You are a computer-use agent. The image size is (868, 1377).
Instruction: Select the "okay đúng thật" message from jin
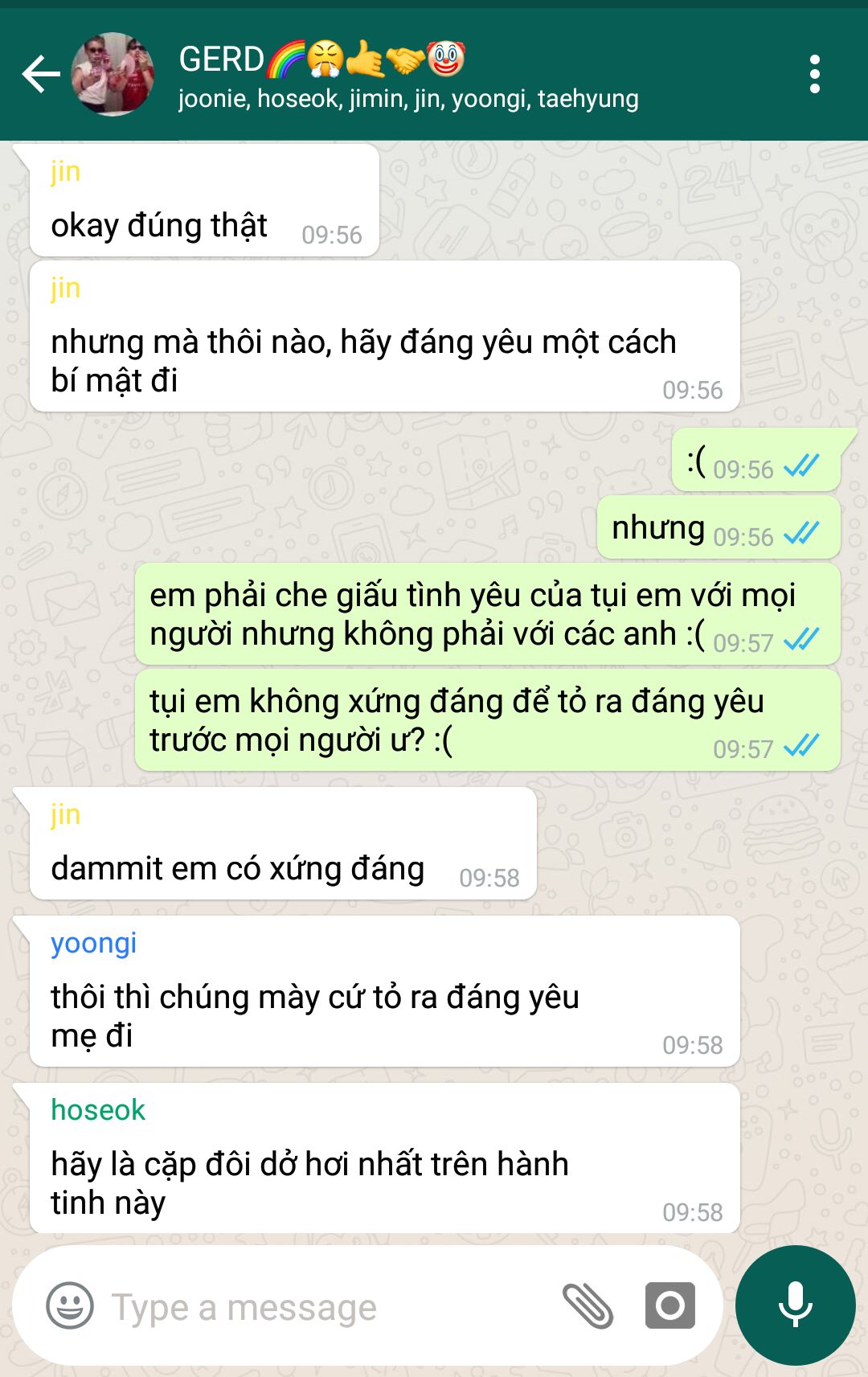[x=204, y=200]
